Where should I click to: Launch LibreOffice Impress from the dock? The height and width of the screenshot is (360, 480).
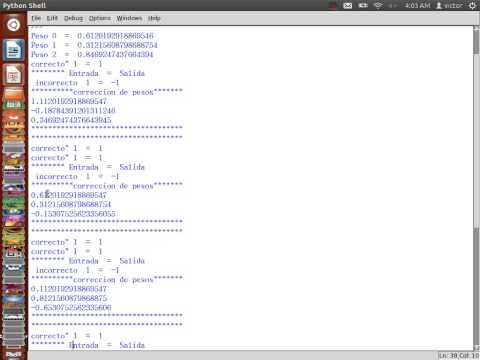(13, 75)
